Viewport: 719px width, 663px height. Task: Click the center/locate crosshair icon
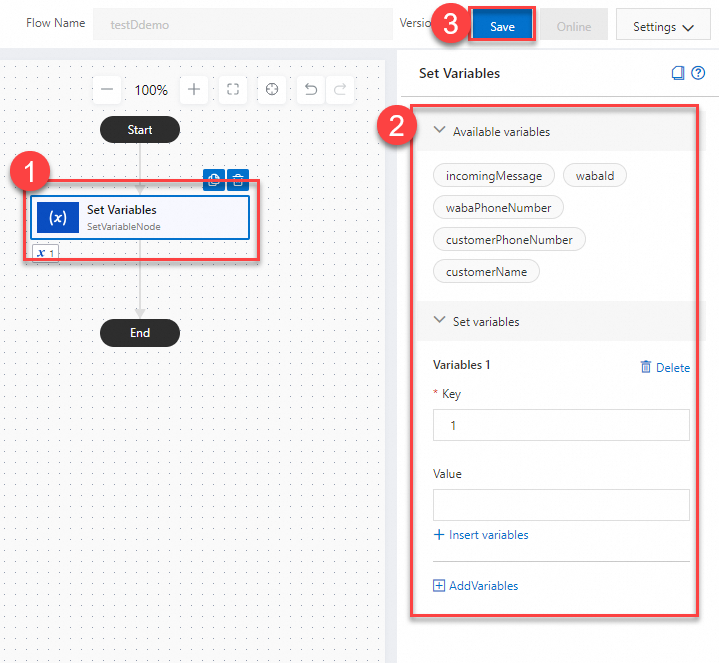(x=272, y=89)
